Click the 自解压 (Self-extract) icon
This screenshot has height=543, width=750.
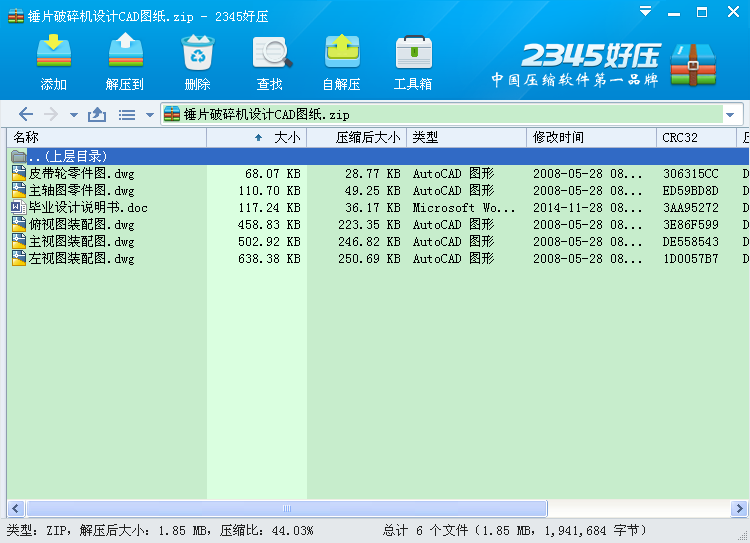341,61
